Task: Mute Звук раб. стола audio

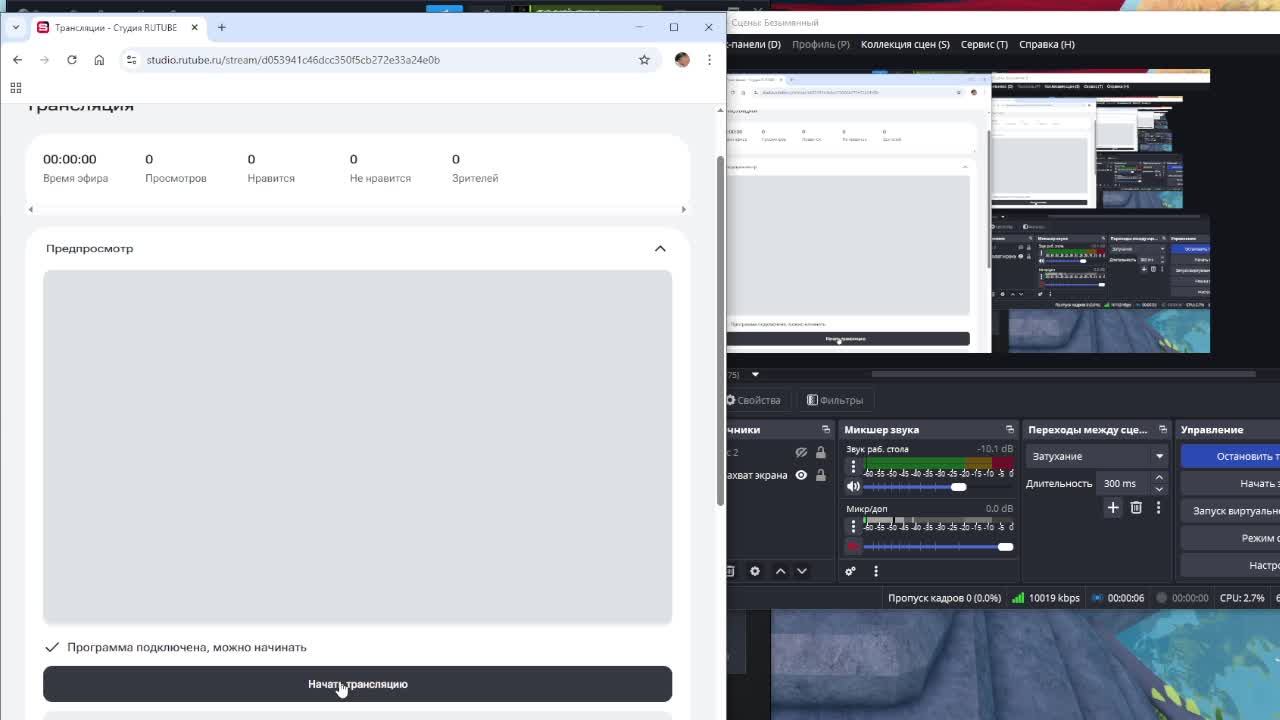Action: 853,487
